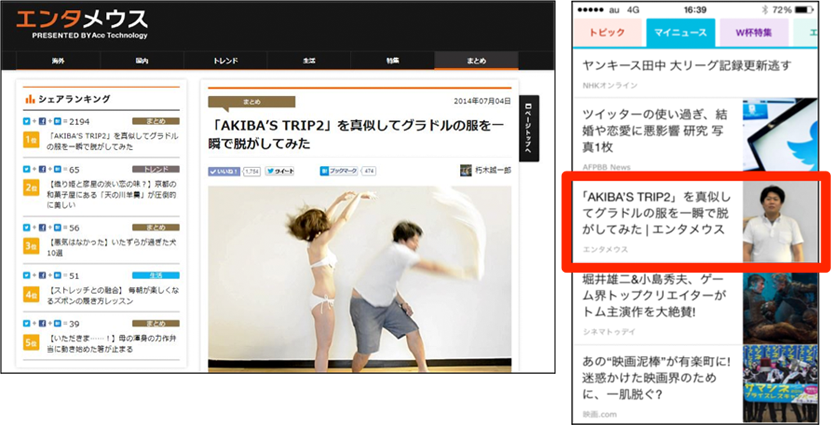Click the 生活 tag on rank 4 item
The height and width of the screenshot is (444, 831).
click(x=156, y=276)
